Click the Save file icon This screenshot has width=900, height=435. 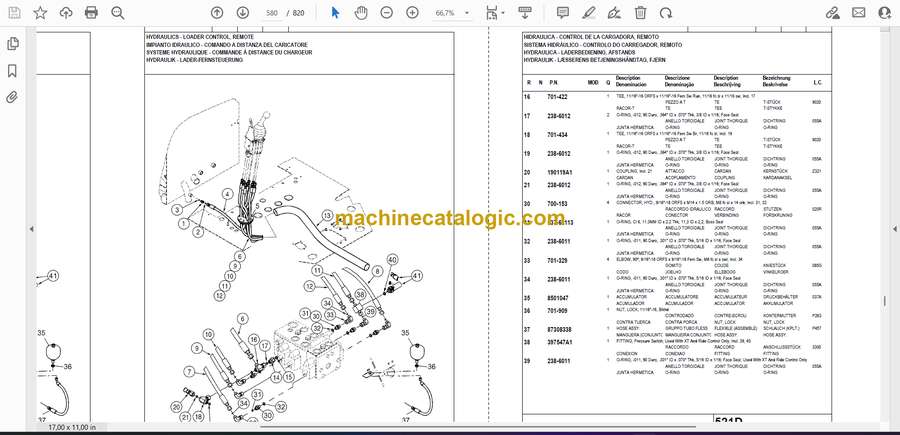[x=15, y=12]
